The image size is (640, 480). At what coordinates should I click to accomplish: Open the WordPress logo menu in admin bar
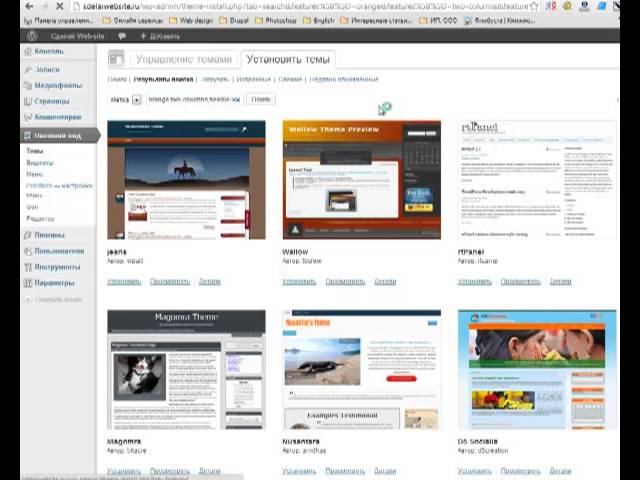coord(32,36)
